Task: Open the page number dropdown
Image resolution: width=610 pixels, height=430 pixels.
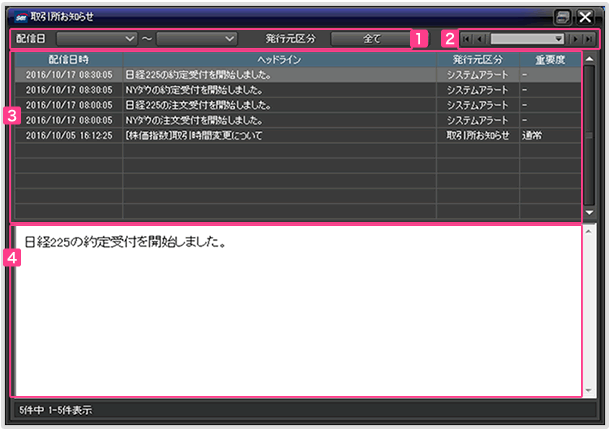Action: pos(527,39)
